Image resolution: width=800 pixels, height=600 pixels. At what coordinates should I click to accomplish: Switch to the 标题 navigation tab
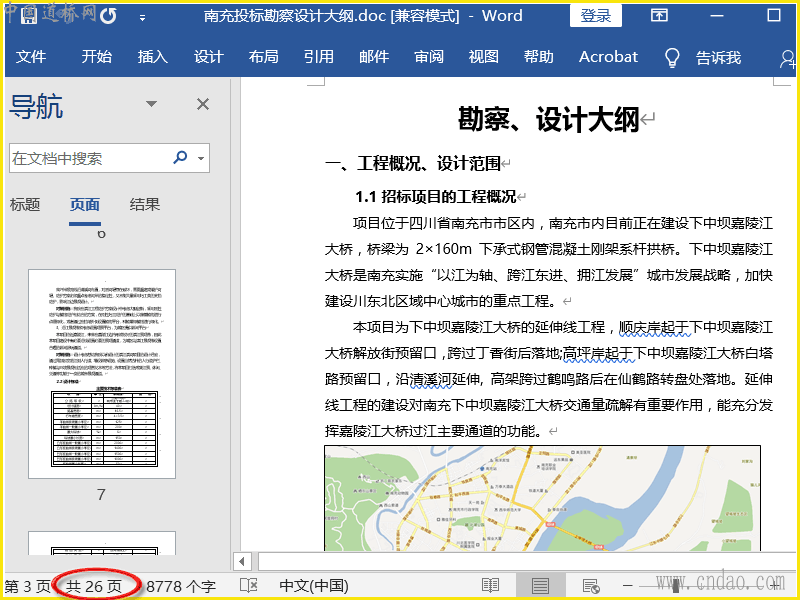[25, 204]
